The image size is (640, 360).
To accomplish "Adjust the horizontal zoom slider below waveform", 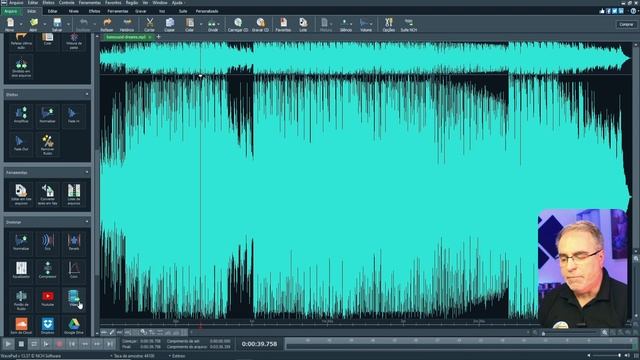I will point(569,333).
